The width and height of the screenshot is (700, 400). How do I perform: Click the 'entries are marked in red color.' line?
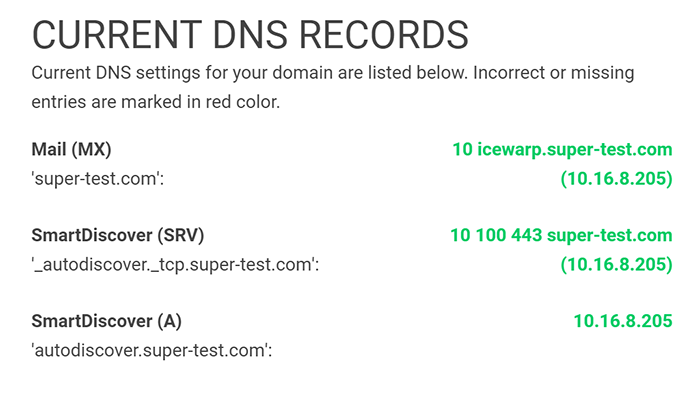point(156,102)
